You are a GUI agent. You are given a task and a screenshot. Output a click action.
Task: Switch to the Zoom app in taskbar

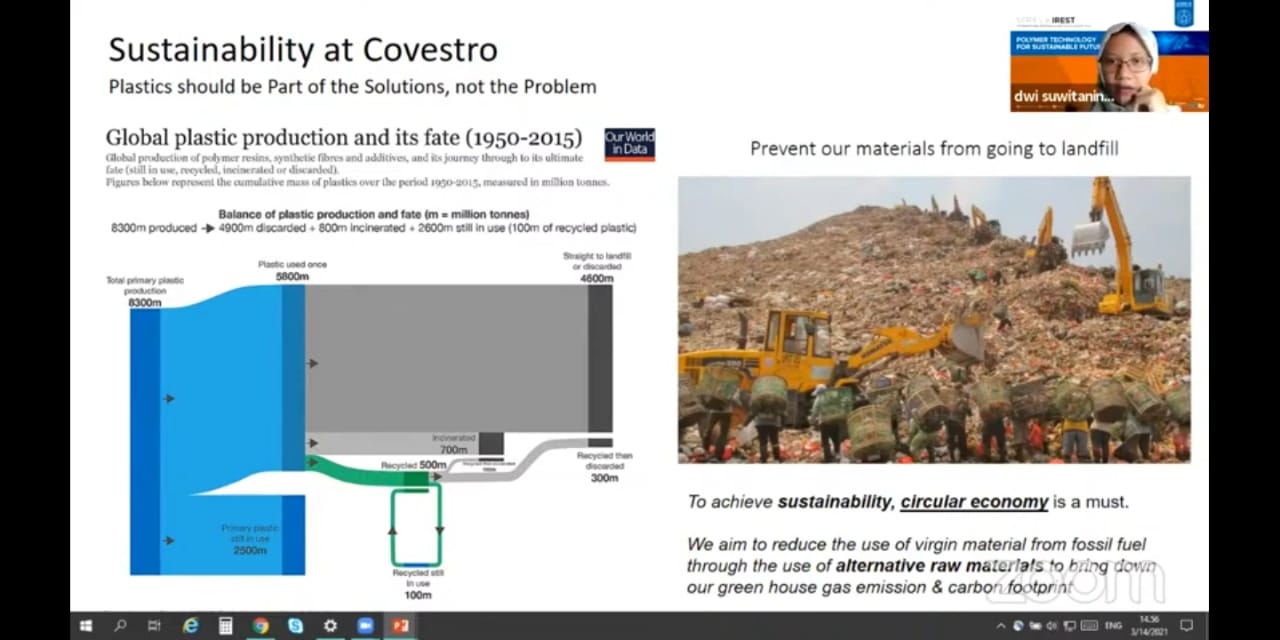(x=365, y=626)
